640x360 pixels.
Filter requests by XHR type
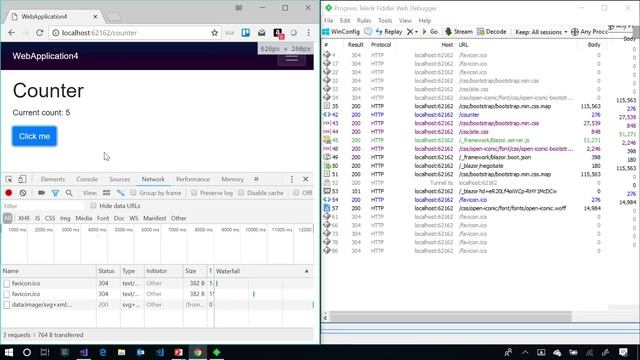(24, 218)
